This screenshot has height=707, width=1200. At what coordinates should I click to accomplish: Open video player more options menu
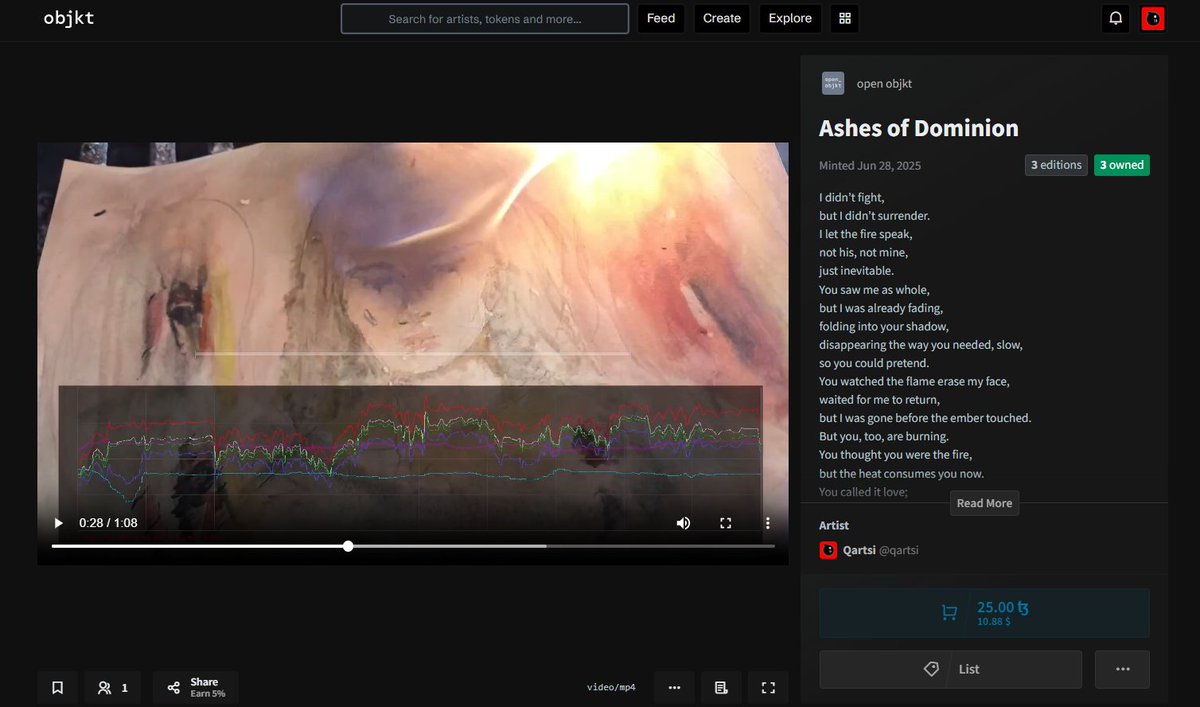click(768, 523)
